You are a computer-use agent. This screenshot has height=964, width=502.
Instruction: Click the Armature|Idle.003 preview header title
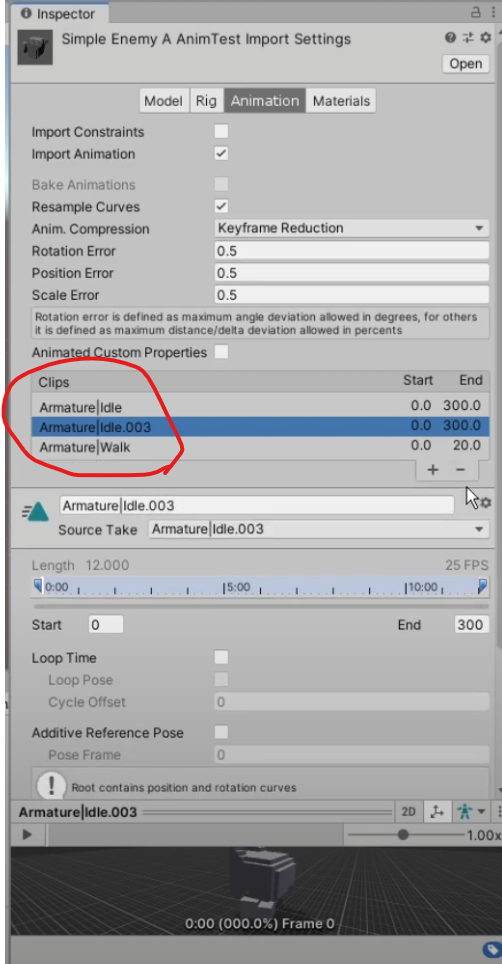77,812
